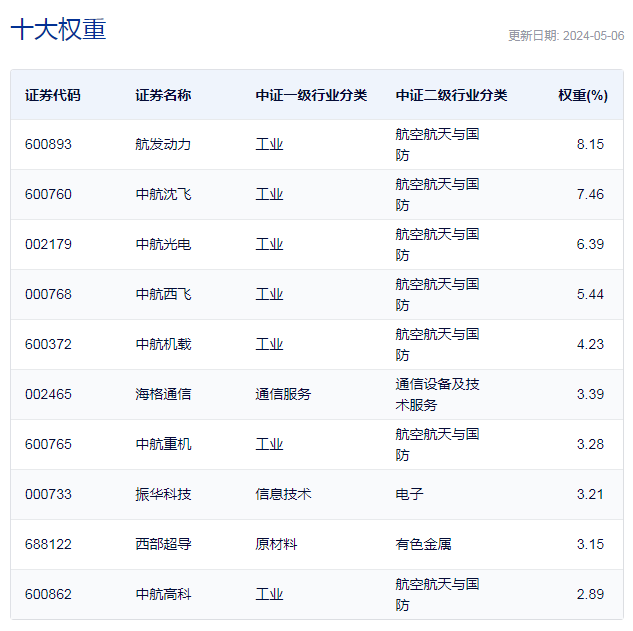
Task: Click weight value 7.46
Action: click(x=590, y=194)
